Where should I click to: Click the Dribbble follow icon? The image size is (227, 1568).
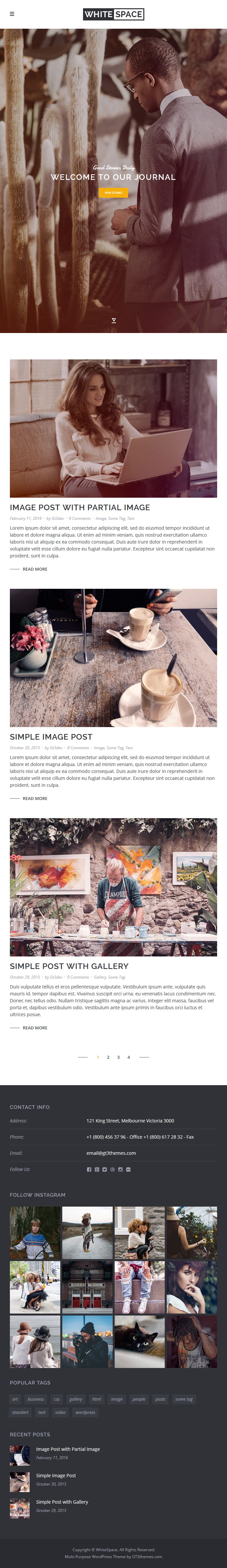coord(112,1169)
